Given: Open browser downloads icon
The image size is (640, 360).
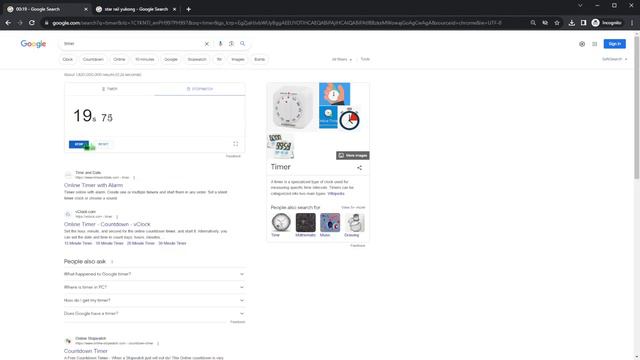Looking at the screenshot, I should click(x=571, y=23).
